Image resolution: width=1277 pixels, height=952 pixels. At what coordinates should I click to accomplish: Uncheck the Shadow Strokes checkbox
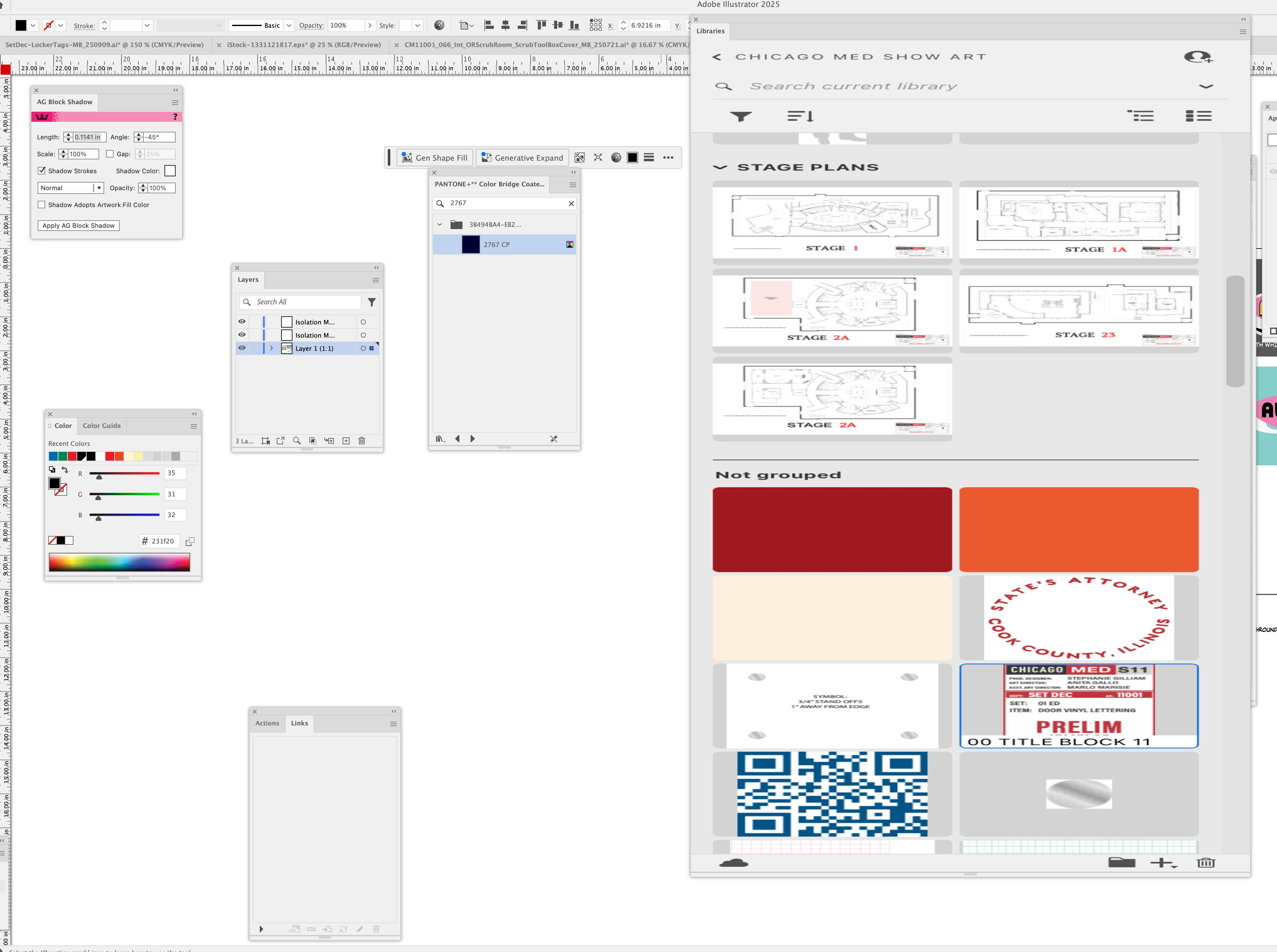[x=41, y=171]
